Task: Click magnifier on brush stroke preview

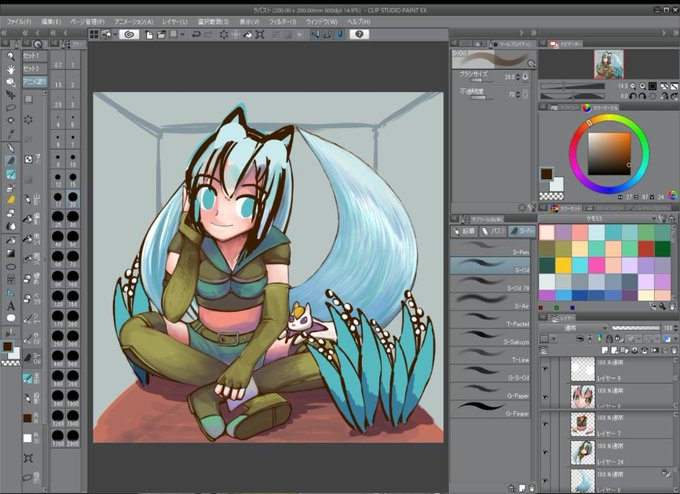Action: [531, 64]
